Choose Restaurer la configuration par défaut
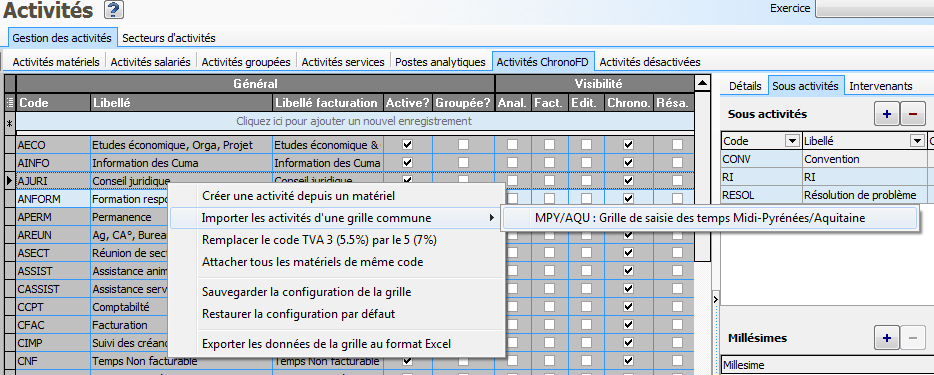Screen dimensions: 934x375 coord(337,313)
